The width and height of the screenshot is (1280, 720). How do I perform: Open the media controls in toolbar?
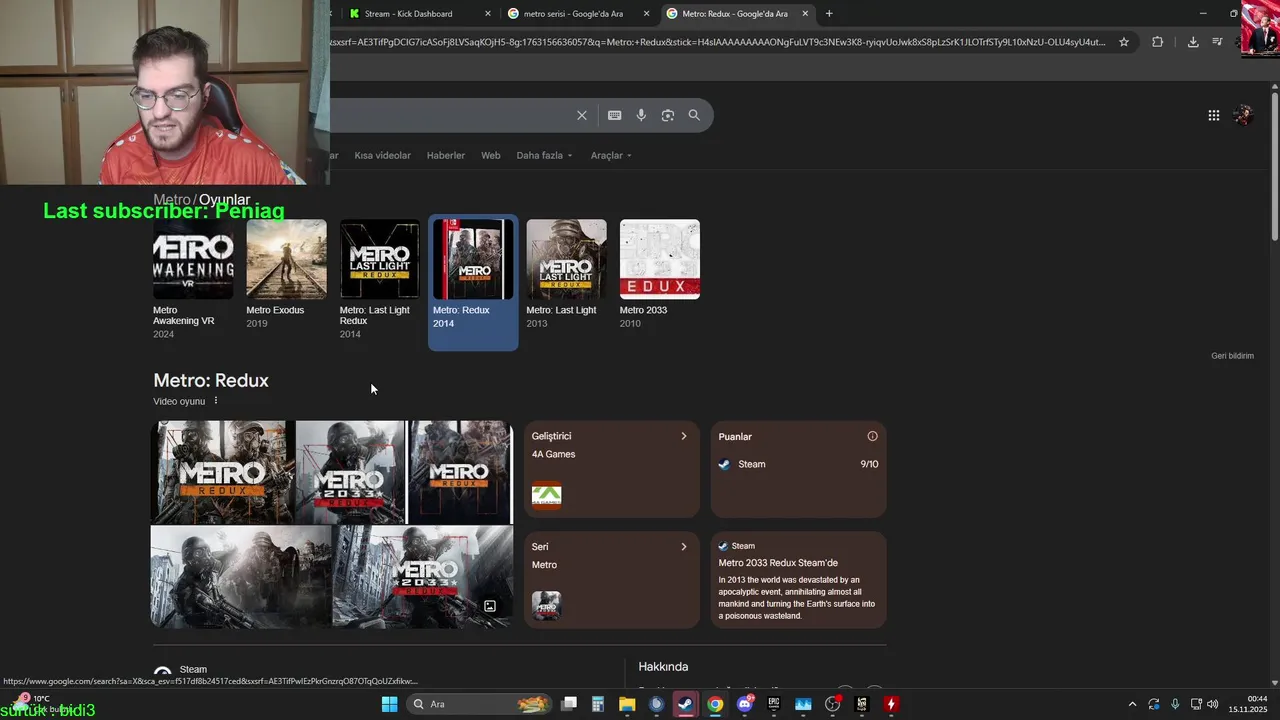click(1217, 42)
